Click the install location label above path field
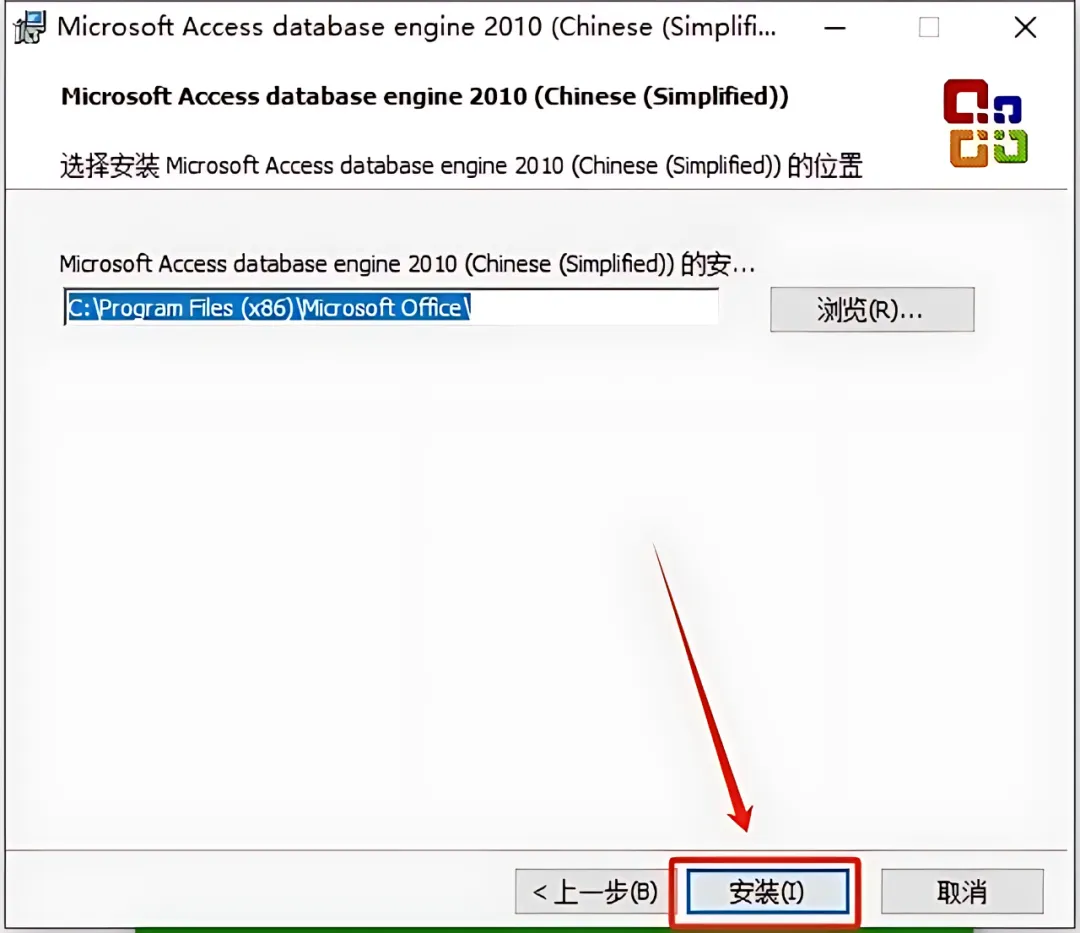Screen dimensions: 1080x933 [x=407, y=264]
